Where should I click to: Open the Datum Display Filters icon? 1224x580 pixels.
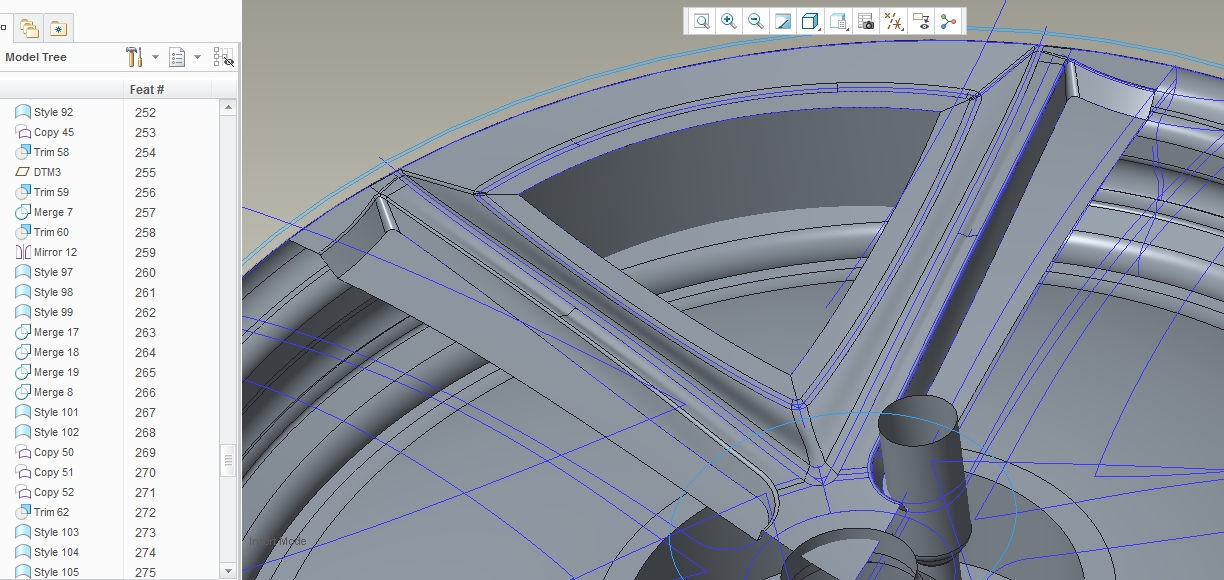click(x=894, y=21)
